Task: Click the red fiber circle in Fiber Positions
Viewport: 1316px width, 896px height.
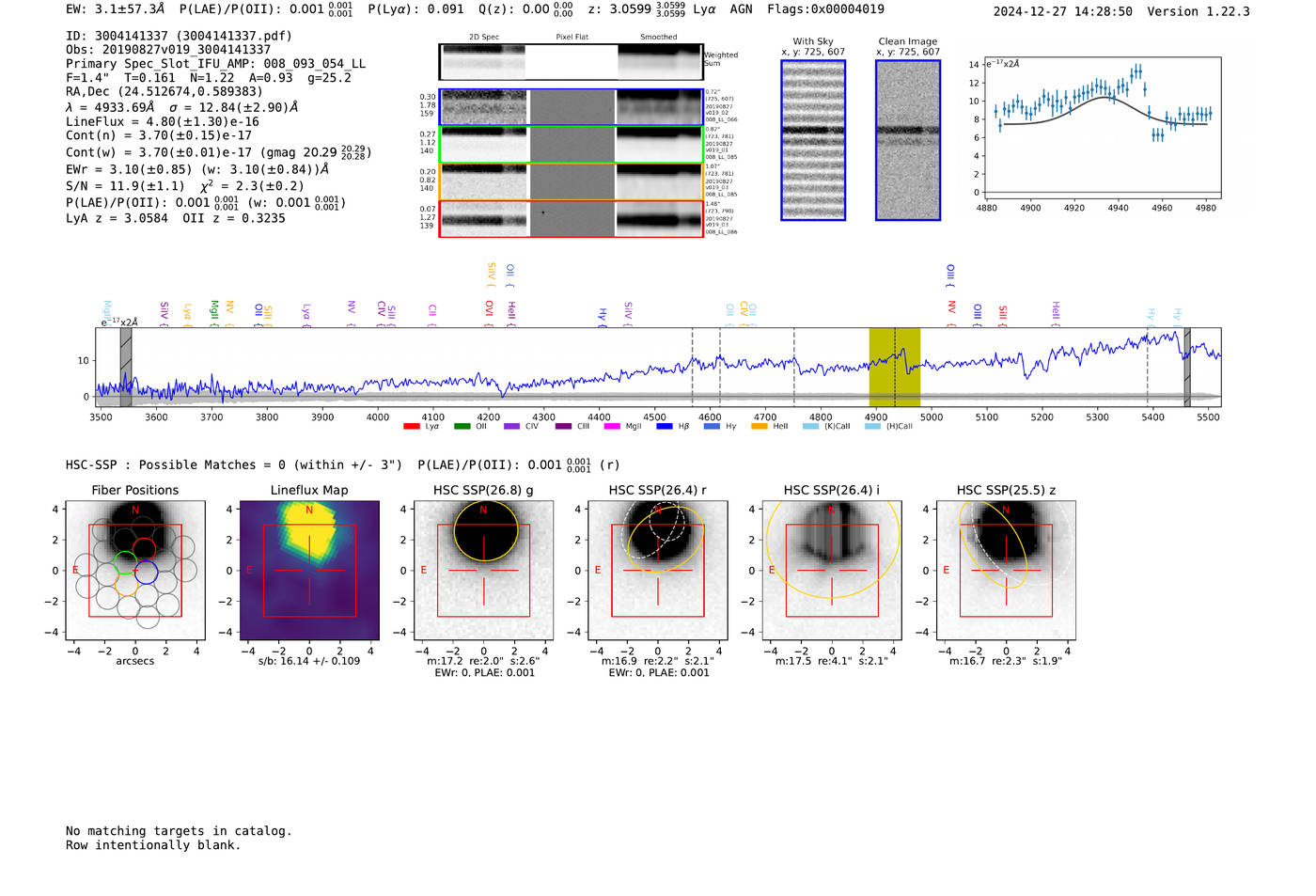Action: tap(144, 548)
